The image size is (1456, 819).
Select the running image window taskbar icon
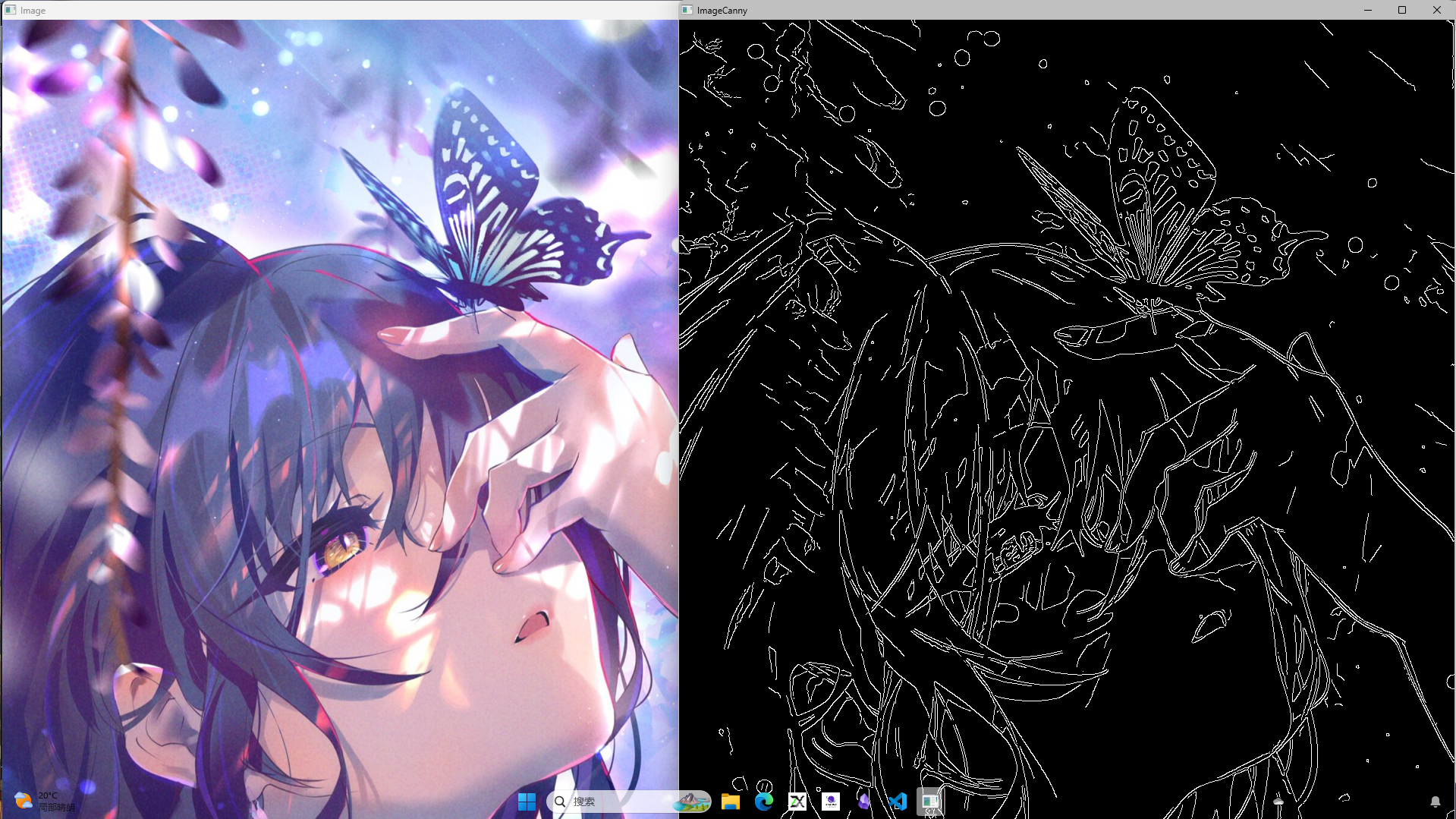point(931,802)
